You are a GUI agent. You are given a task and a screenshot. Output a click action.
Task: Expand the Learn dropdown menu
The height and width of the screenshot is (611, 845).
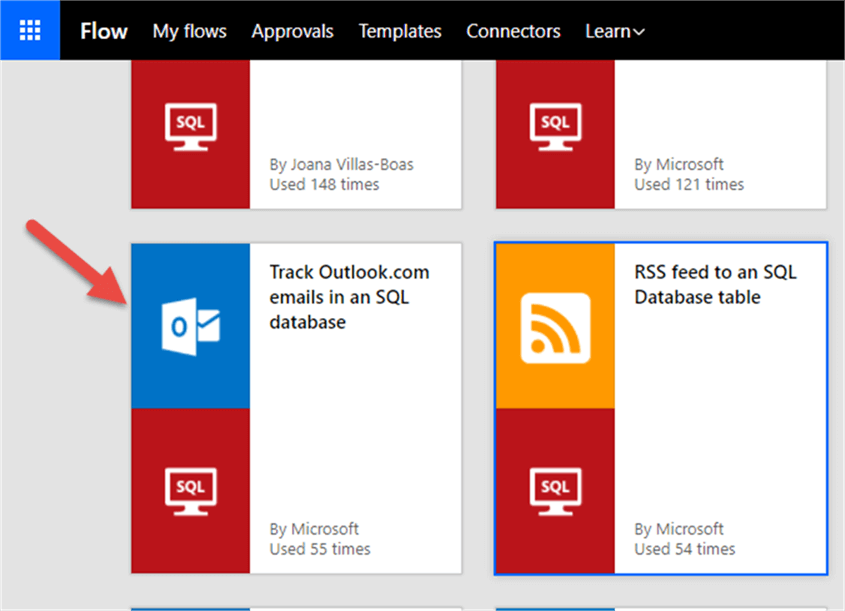click(x=615, y=31)
